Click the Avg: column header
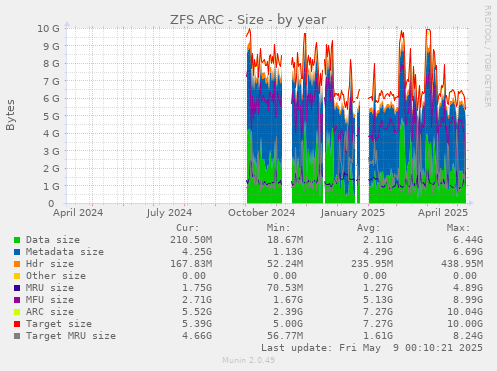497x371 pixels. (x=368, y=228)
